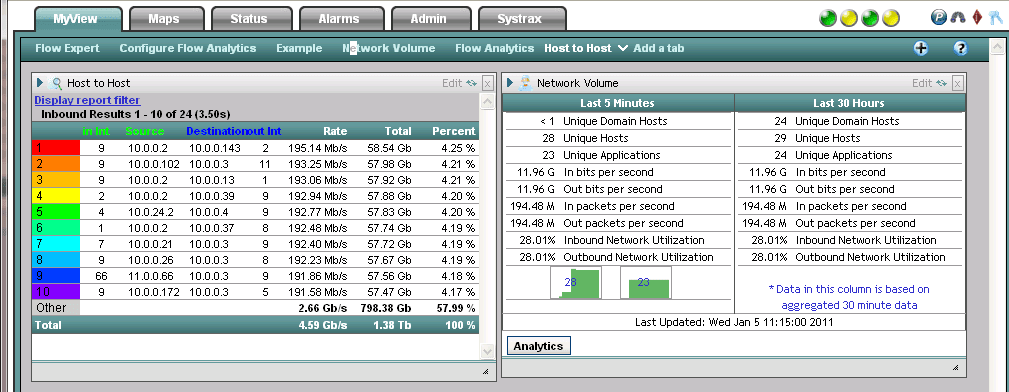Screen dimensions: 1009x392
Task: Sort by the Total column header
Action: pyautogui.click(x=398, y=131)
